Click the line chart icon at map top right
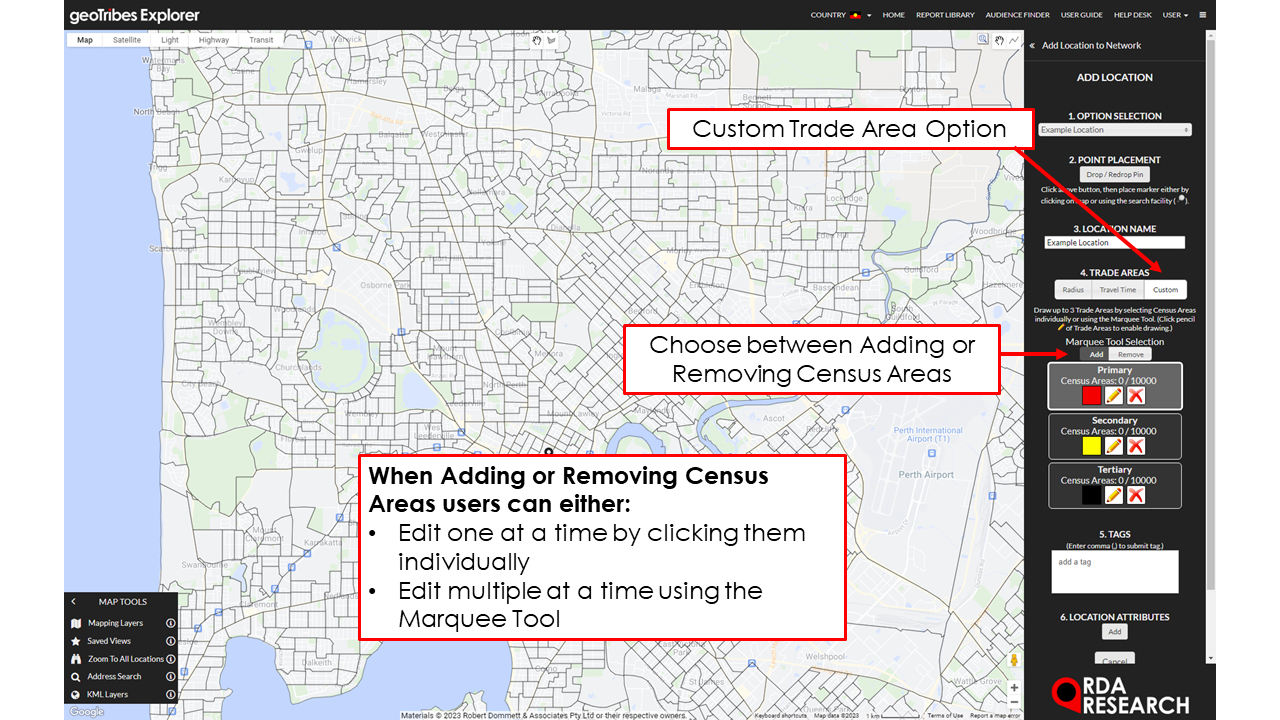 coord(1013,40)
